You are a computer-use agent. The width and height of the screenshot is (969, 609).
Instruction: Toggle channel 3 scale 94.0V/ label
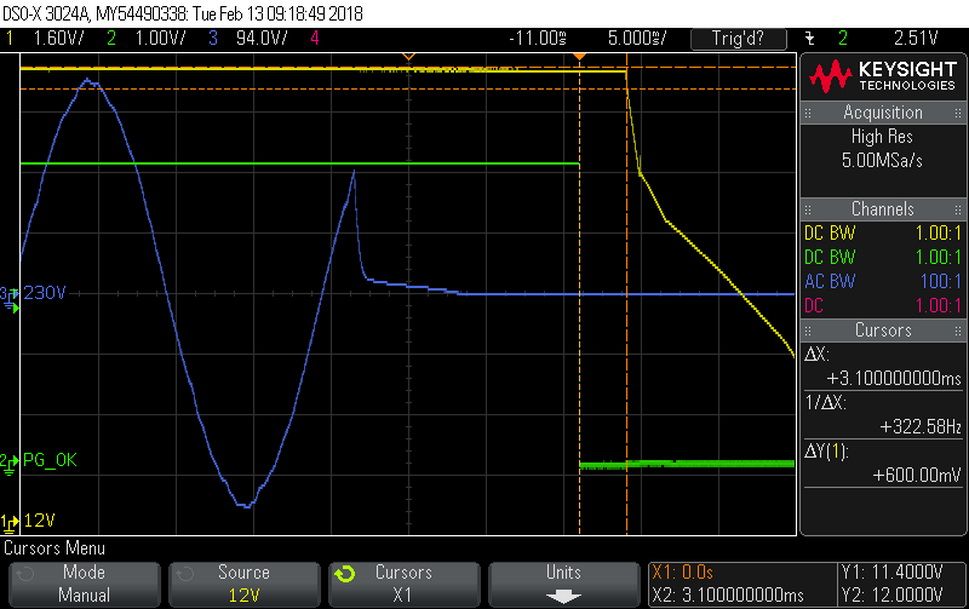point(261,38)
